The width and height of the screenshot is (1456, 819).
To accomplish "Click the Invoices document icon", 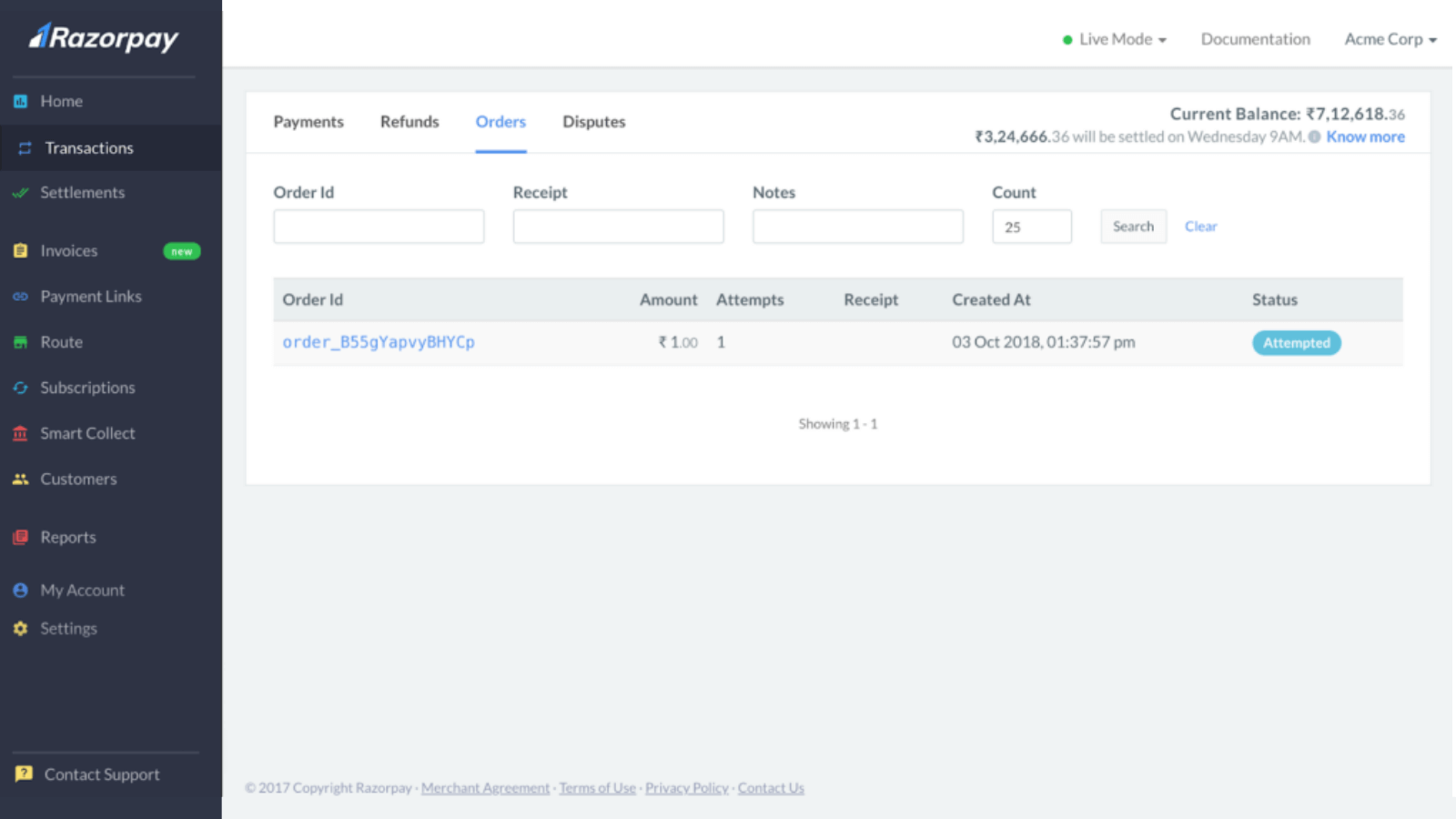I will [20, 250].
